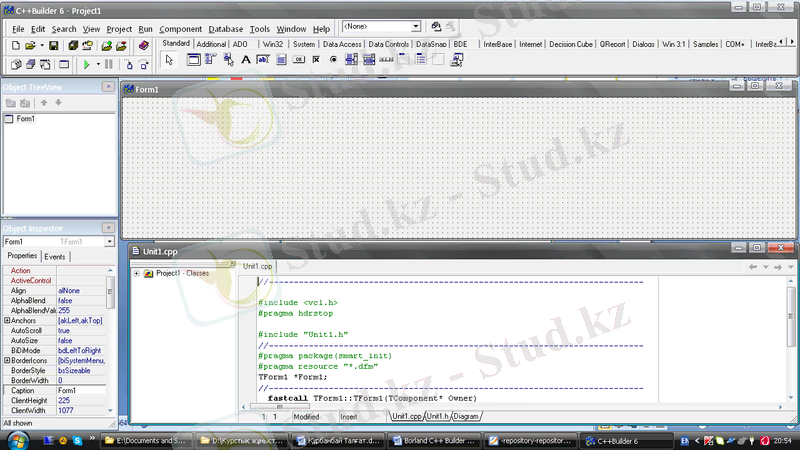The height and width of the screenshot is (450, 800).
Task: Open the Database menu
Action: [226, 29]
